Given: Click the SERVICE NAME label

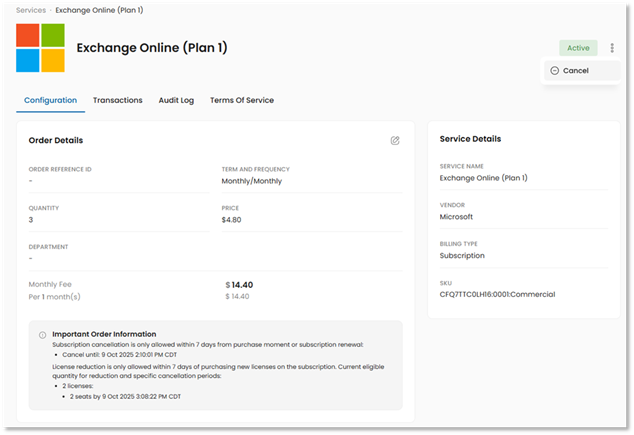Looking at the screenshot, I should click(x=462, y=166).
